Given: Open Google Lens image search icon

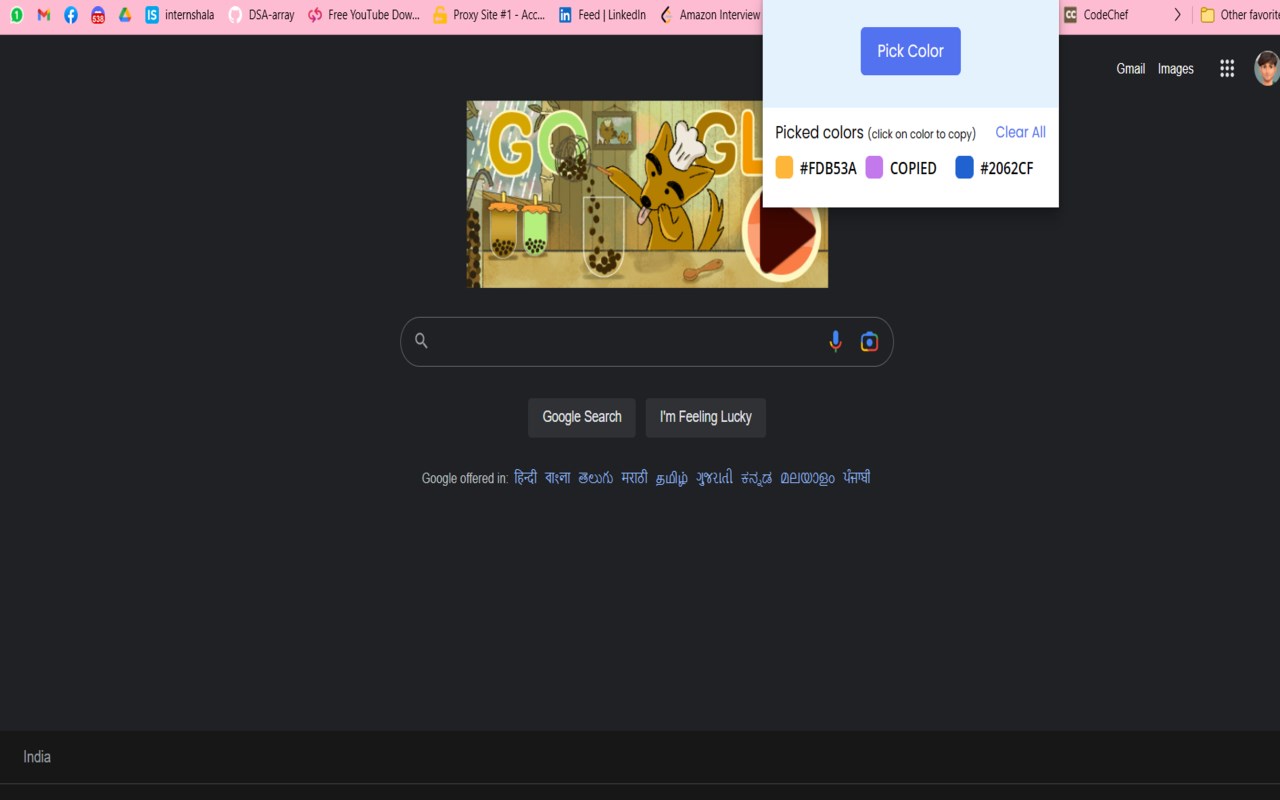Looking at the screenshot, I should (x=870, y=342).
